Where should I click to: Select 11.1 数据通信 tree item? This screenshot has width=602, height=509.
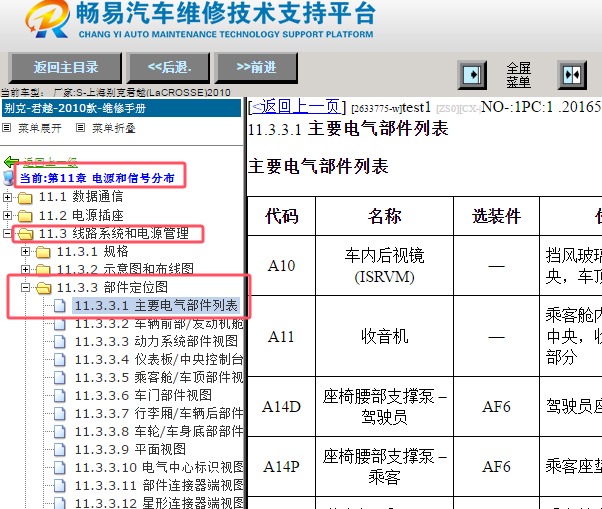[81, 197]
